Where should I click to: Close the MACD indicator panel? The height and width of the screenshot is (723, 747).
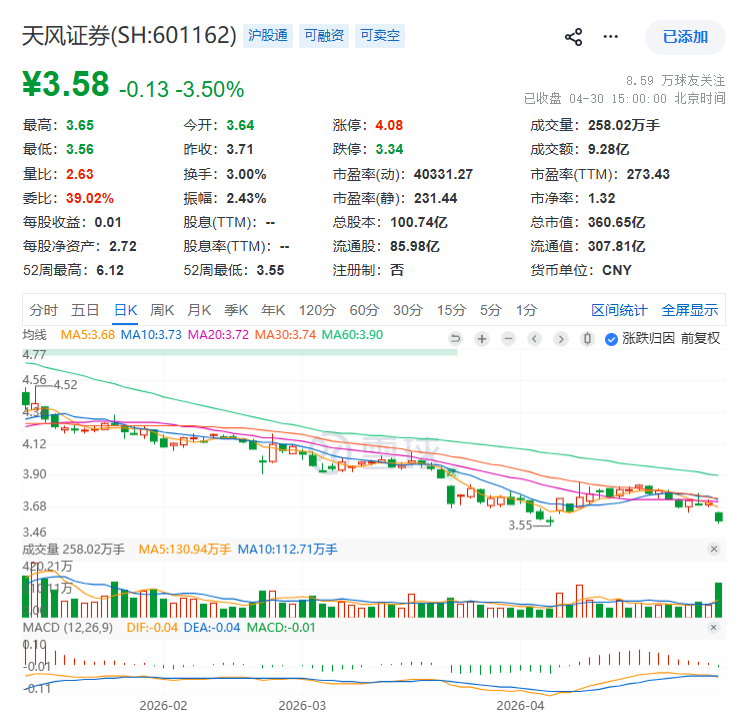pos(714,627)
